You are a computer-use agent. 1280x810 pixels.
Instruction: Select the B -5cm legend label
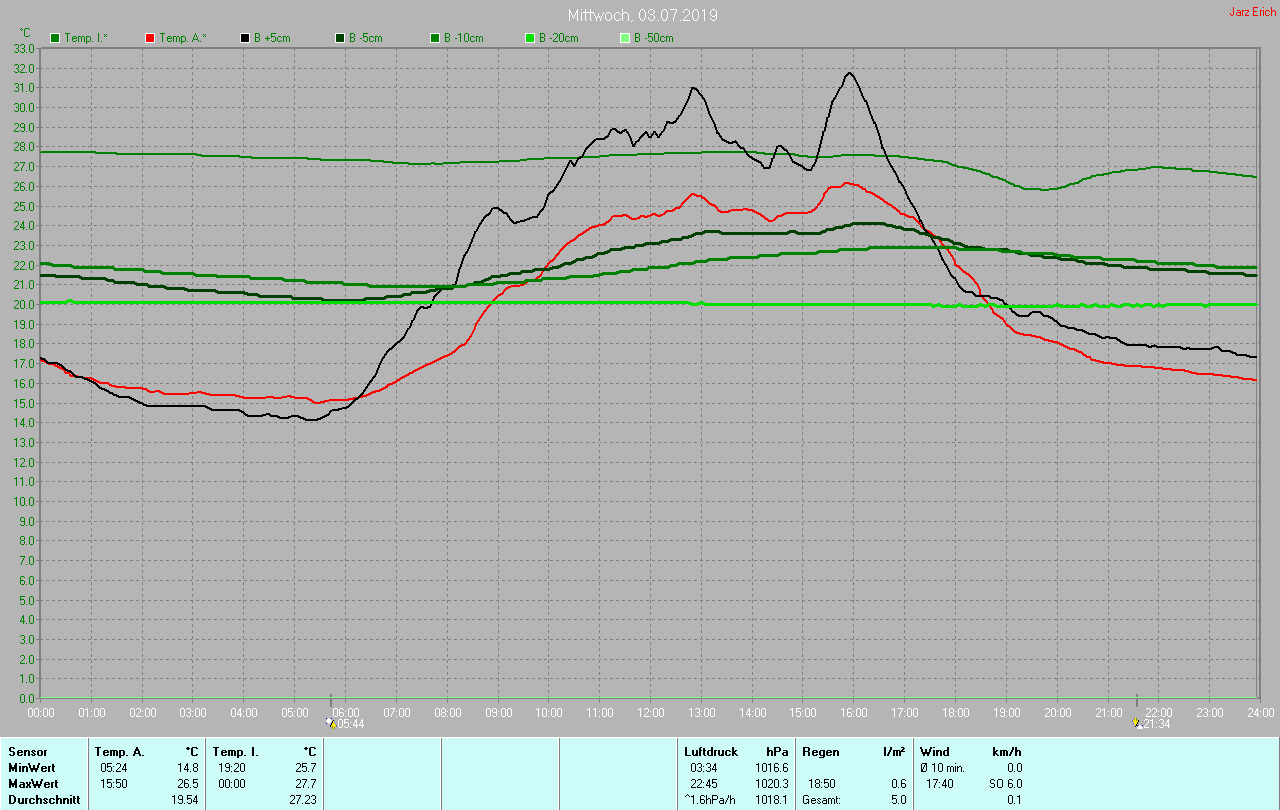click(x=365, y=38)
